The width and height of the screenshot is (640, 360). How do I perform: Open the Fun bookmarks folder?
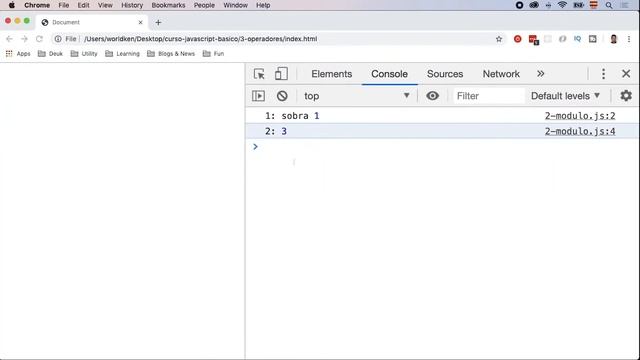click(213, 53)
